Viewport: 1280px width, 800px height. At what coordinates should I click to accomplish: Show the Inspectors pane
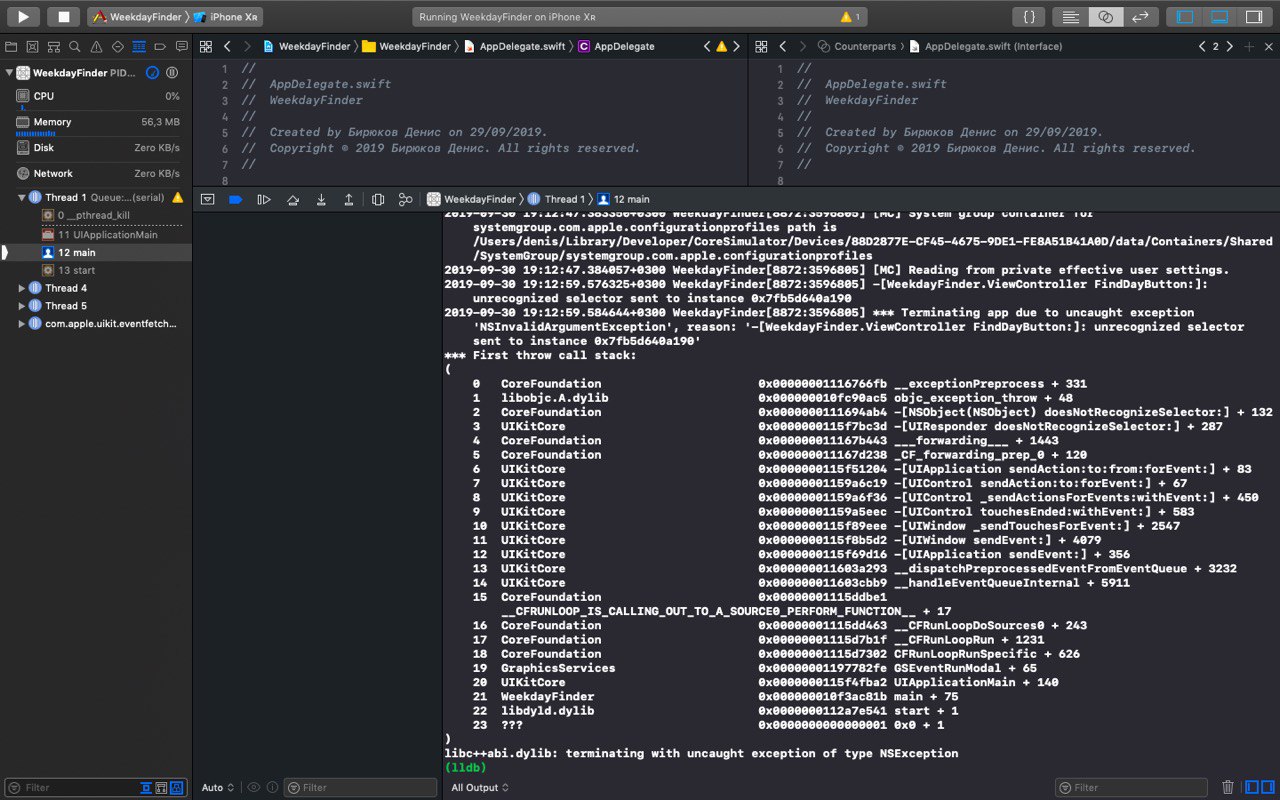tap(1254, 17)
